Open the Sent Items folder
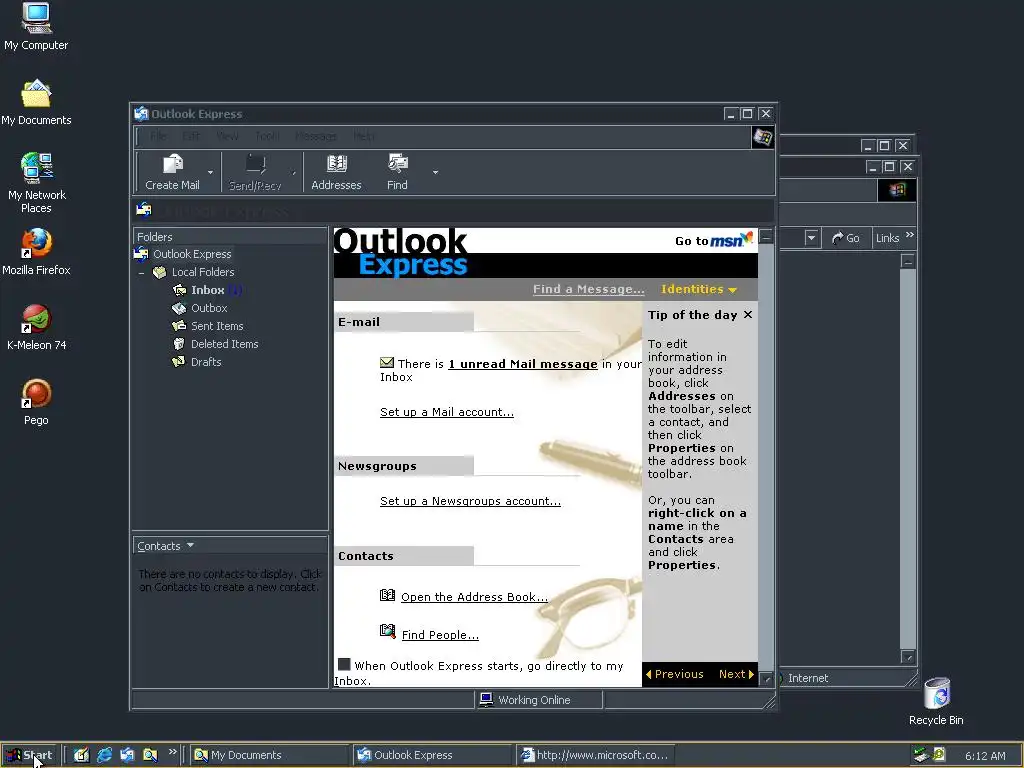The image size is (1024, 768). 217,326
